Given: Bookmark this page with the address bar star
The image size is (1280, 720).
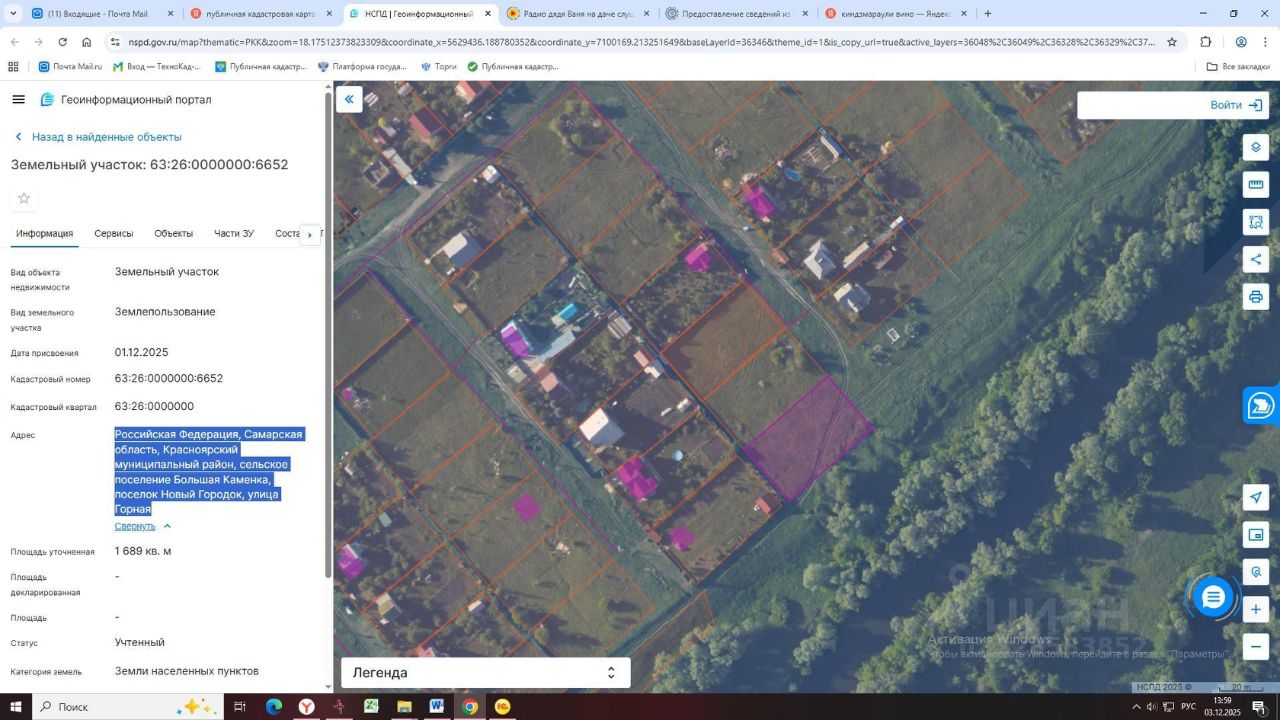Looking at the screenshot, I should tap(1172, 42).
